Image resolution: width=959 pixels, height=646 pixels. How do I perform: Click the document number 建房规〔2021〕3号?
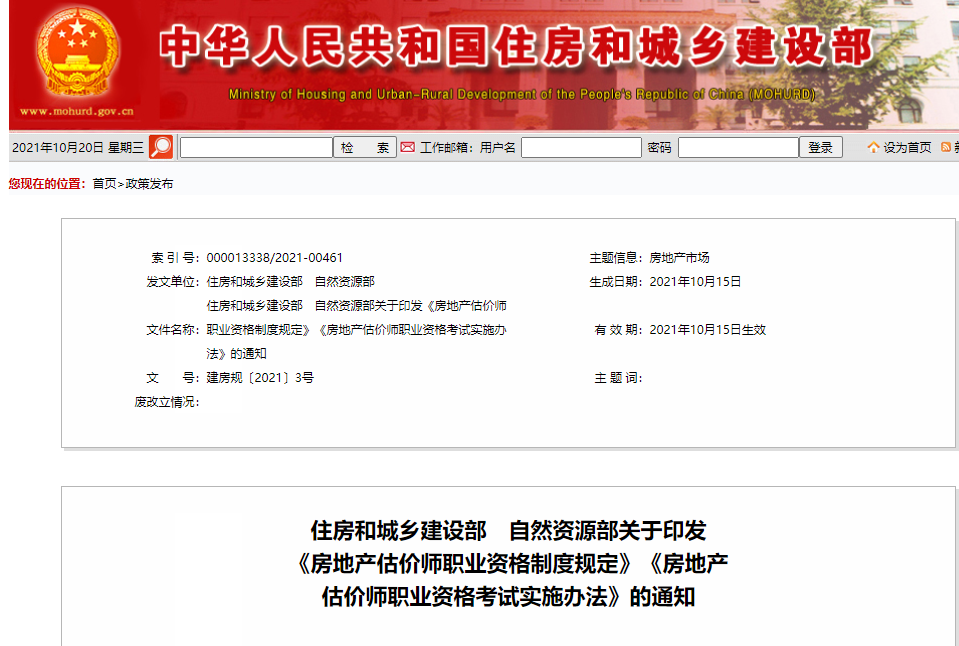260,378
